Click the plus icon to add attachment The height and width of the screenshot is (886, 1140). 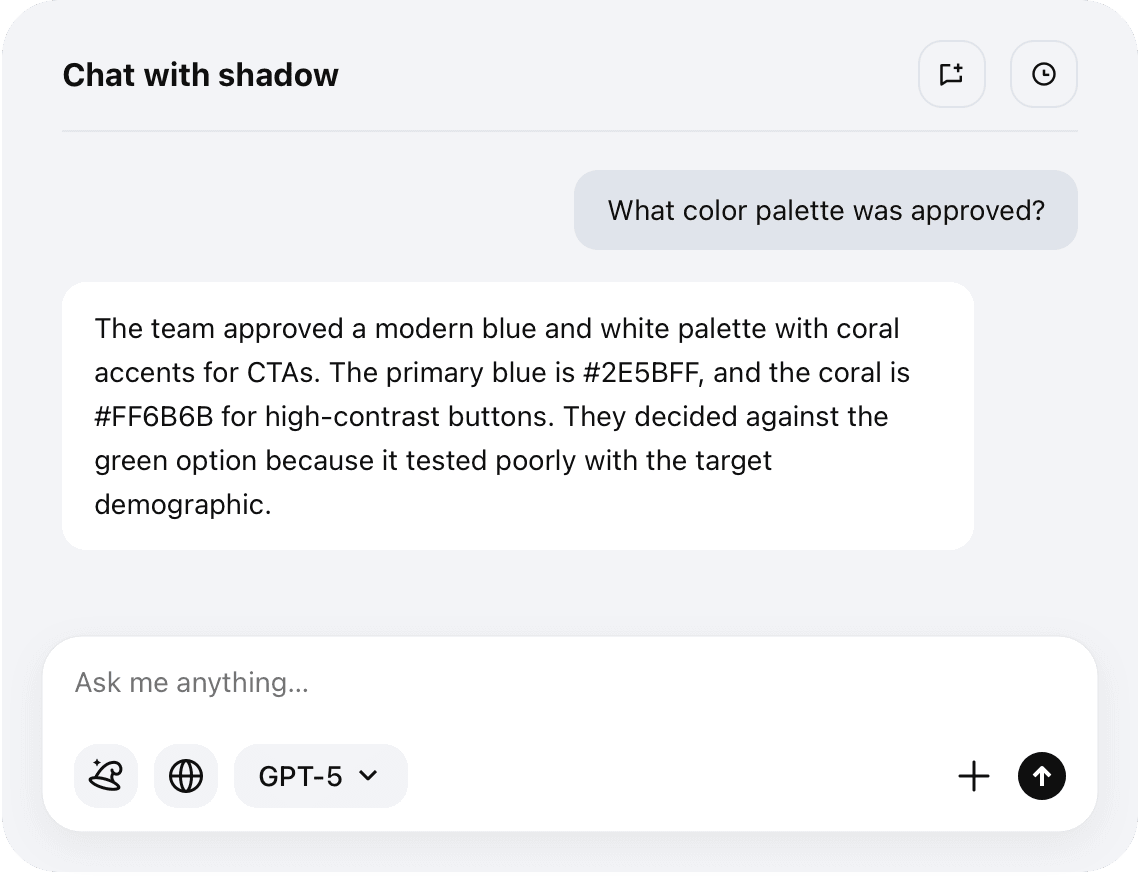973,776
